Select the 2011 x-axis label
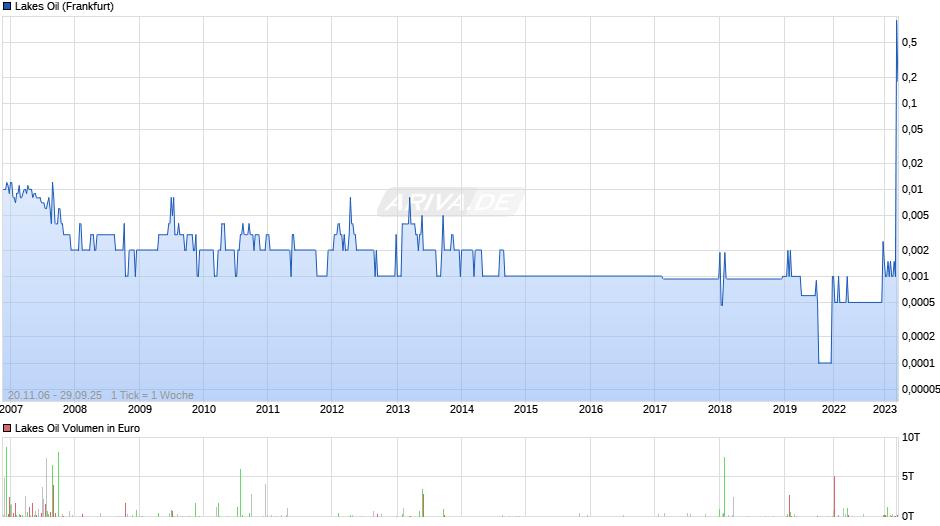940x526 pixels. click(x=268, y=409)
